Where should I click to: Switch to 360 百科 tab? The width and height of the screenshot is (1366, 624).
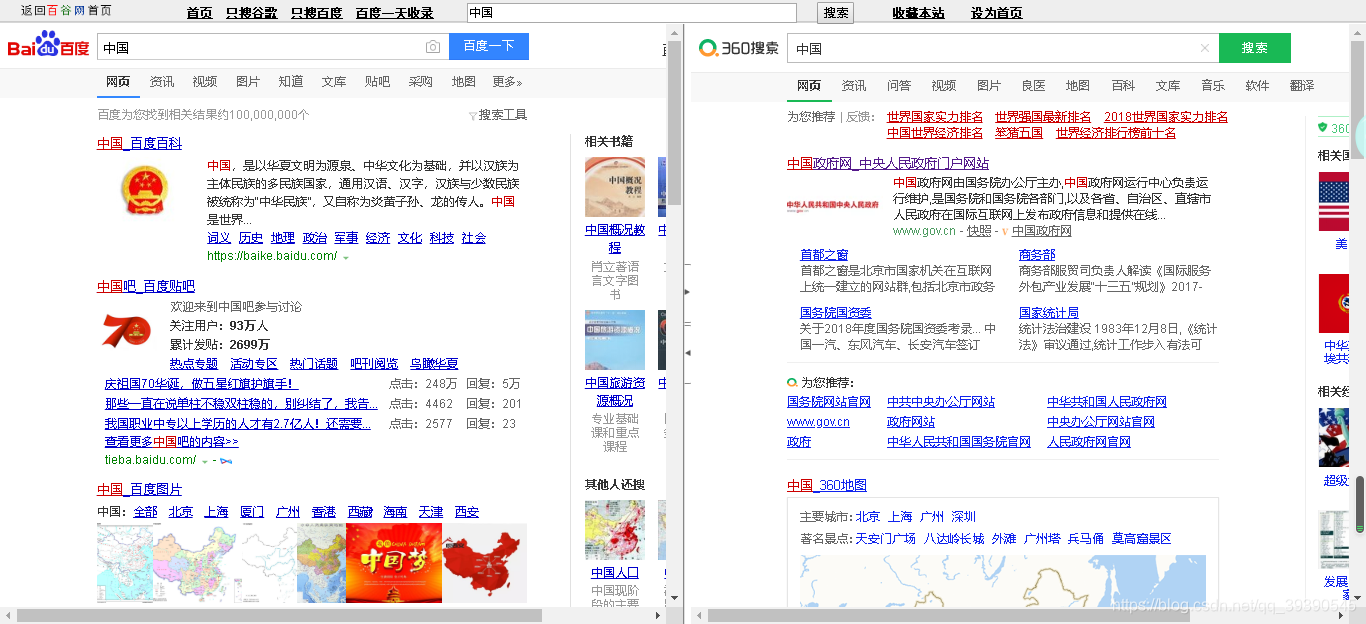coord(1123,86)
